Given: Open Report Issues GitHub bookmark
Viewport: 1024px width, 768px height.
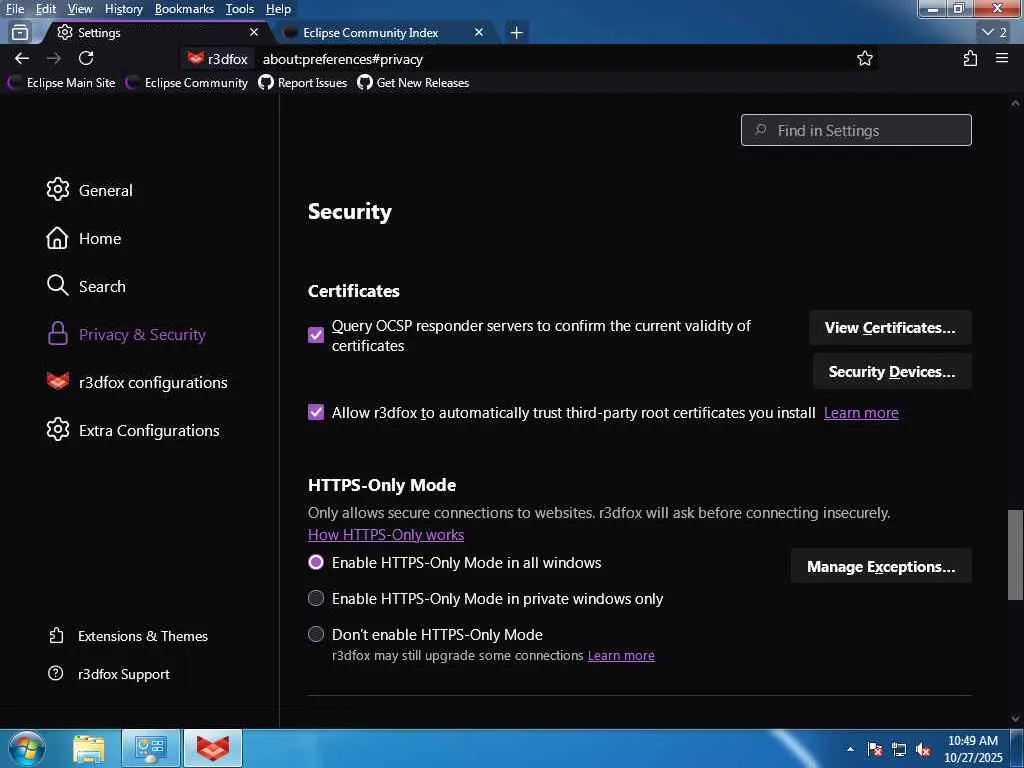Looking at the screenshot, I should (x=303, y=83).
